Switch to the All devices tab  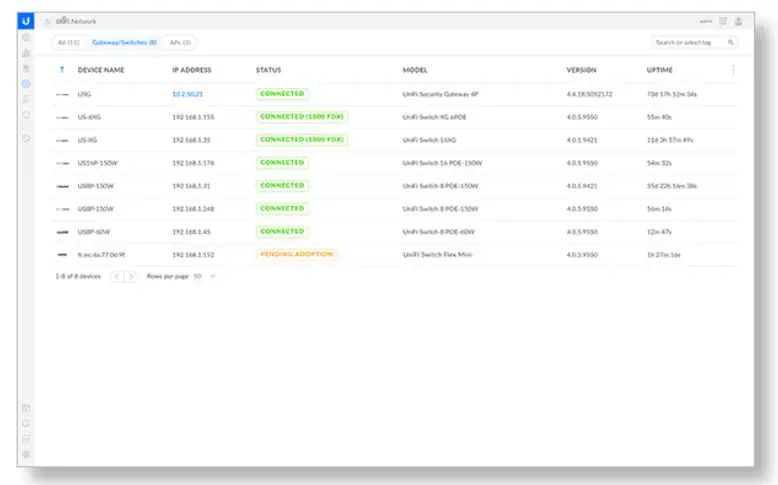(x=69, y=42)
